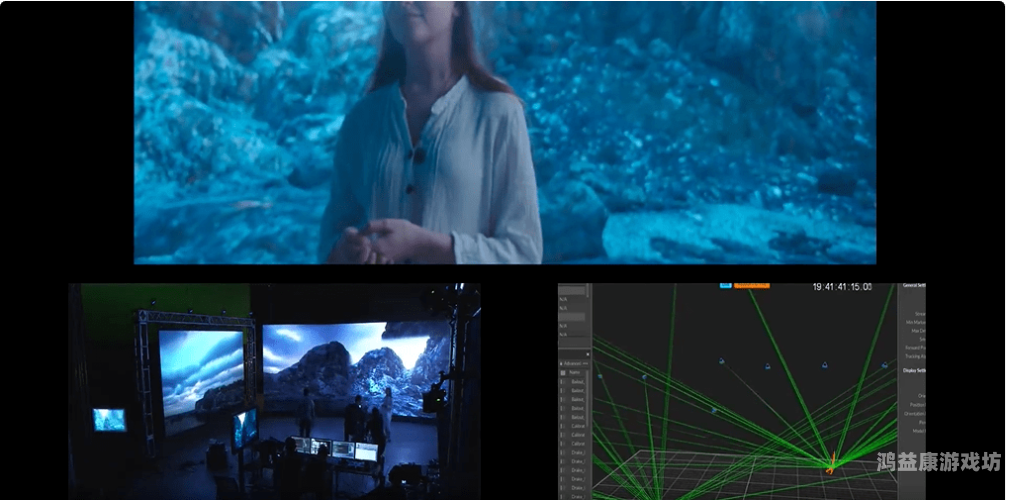
Task: Click the orange status badge above the viewport
Action: tap(751, 285)
